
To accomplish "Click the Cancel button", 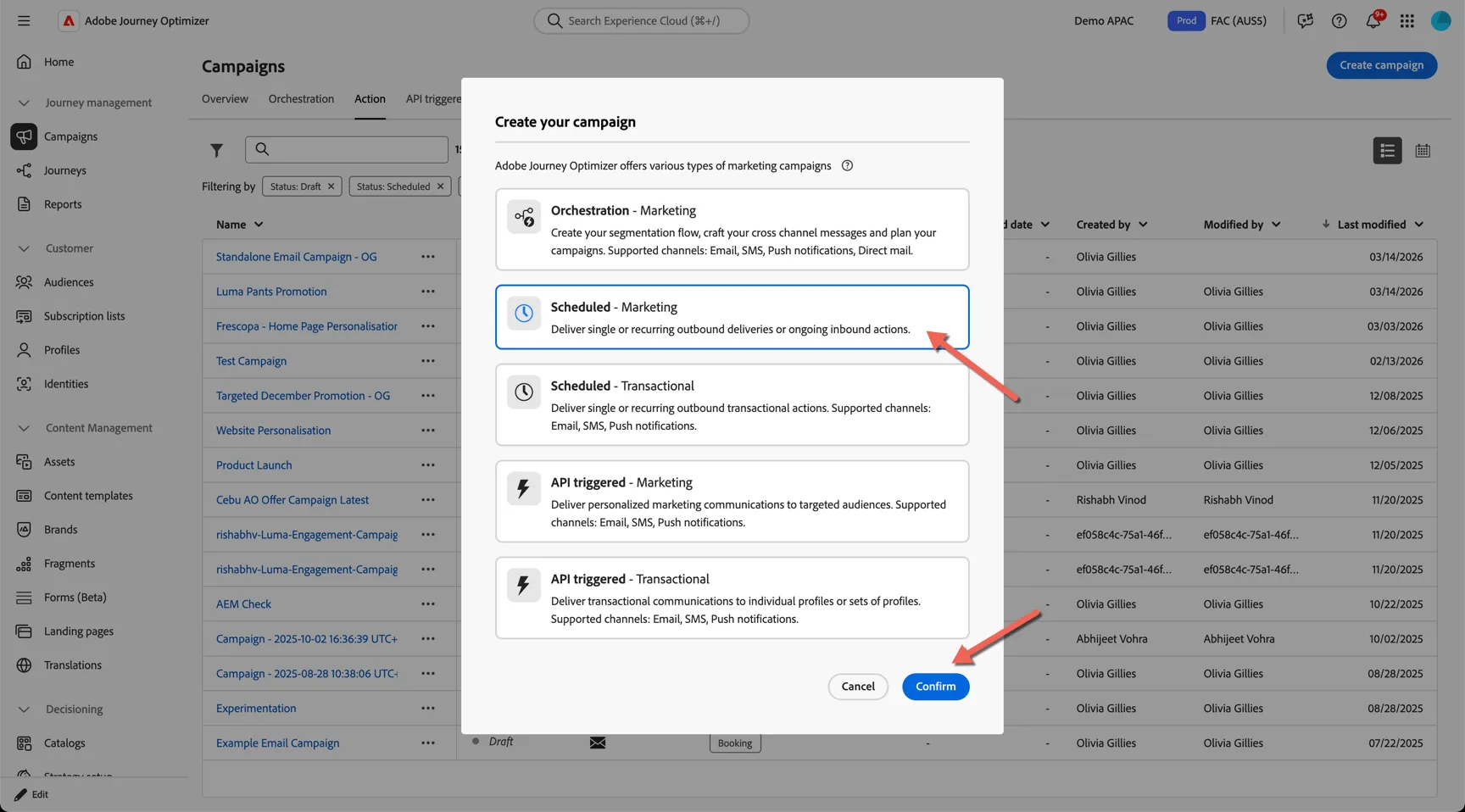I will click(858, 687).
